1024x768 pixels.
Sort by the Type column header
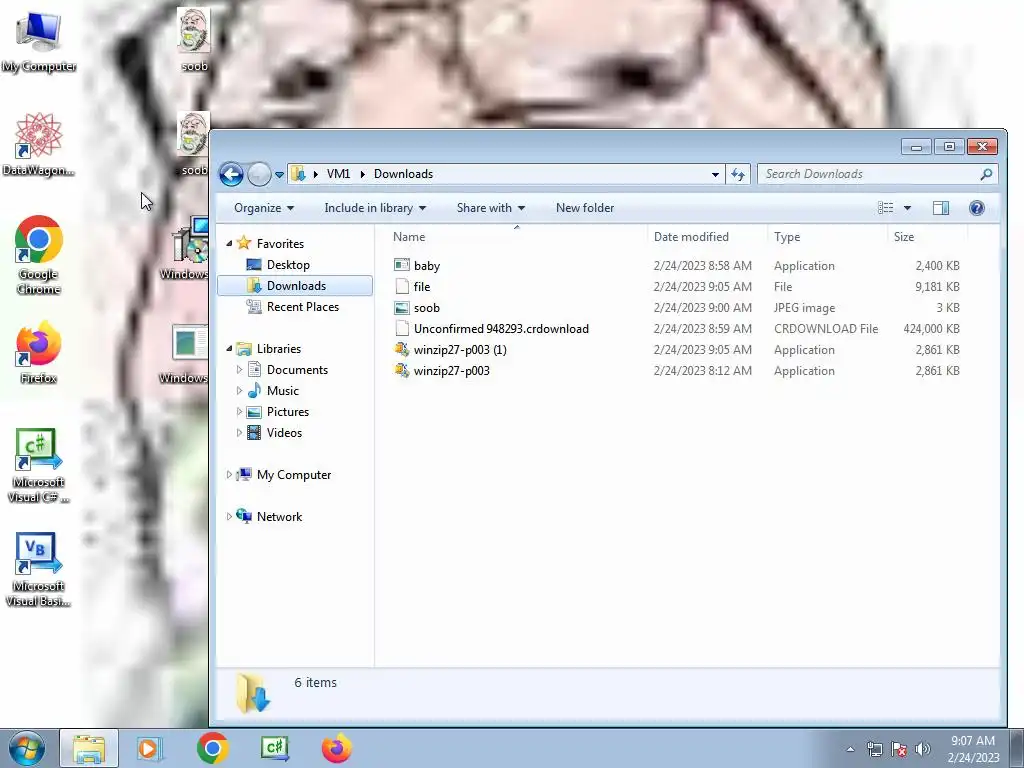point(787,237)
